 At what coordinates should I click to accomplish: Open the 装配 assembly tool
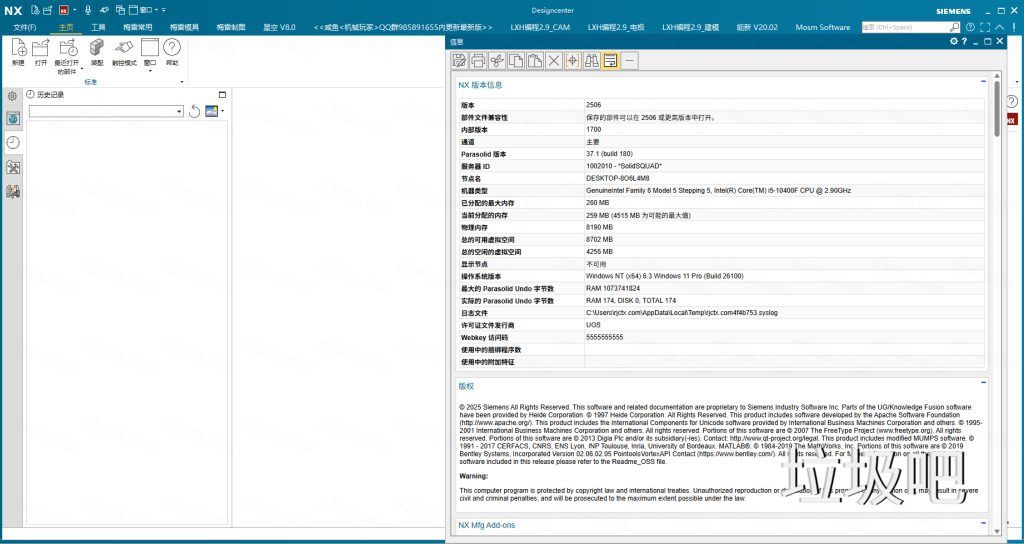[x=97, y=52]
